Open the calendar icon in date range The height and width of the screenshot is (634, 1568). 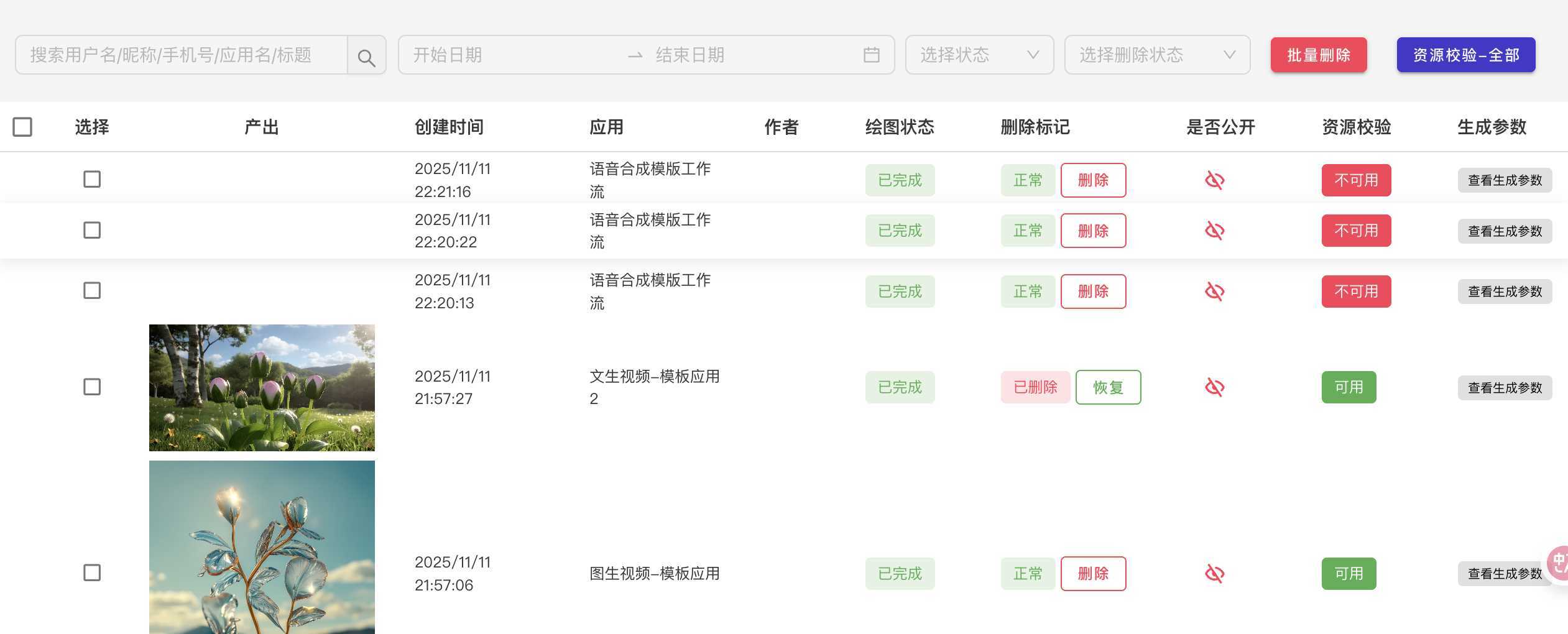point(871,55)
